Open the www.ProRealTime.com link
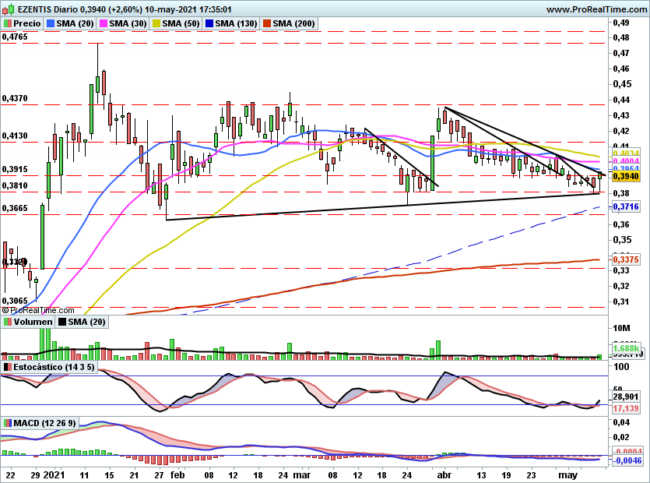Image resolution: width=650 pixels, height=483 pixels. pyautogui.click(x=597, y=9)
